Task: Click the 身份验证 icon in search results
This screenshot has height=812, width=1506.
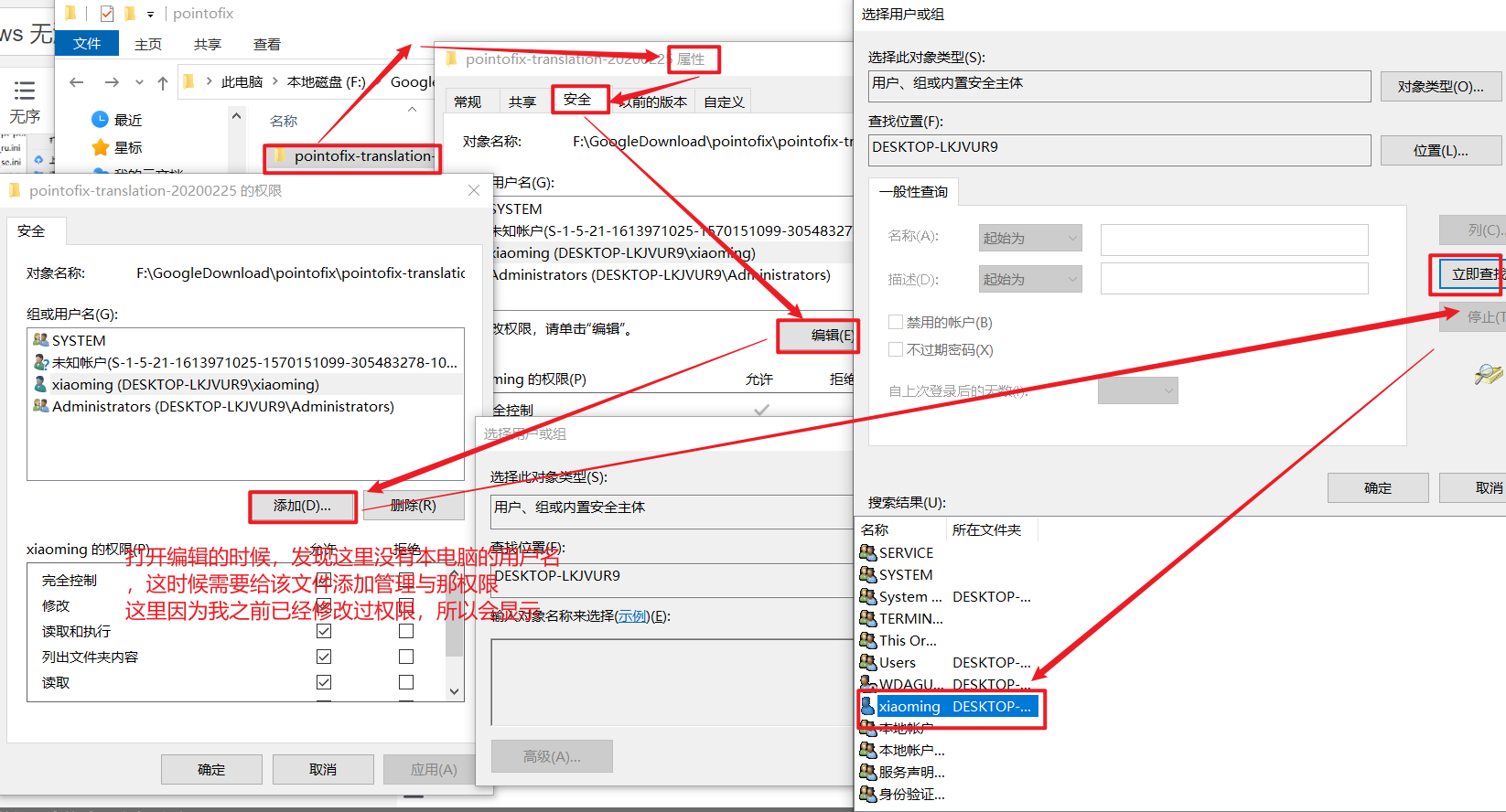Action: pyautogui.click(x=868, y=794)
